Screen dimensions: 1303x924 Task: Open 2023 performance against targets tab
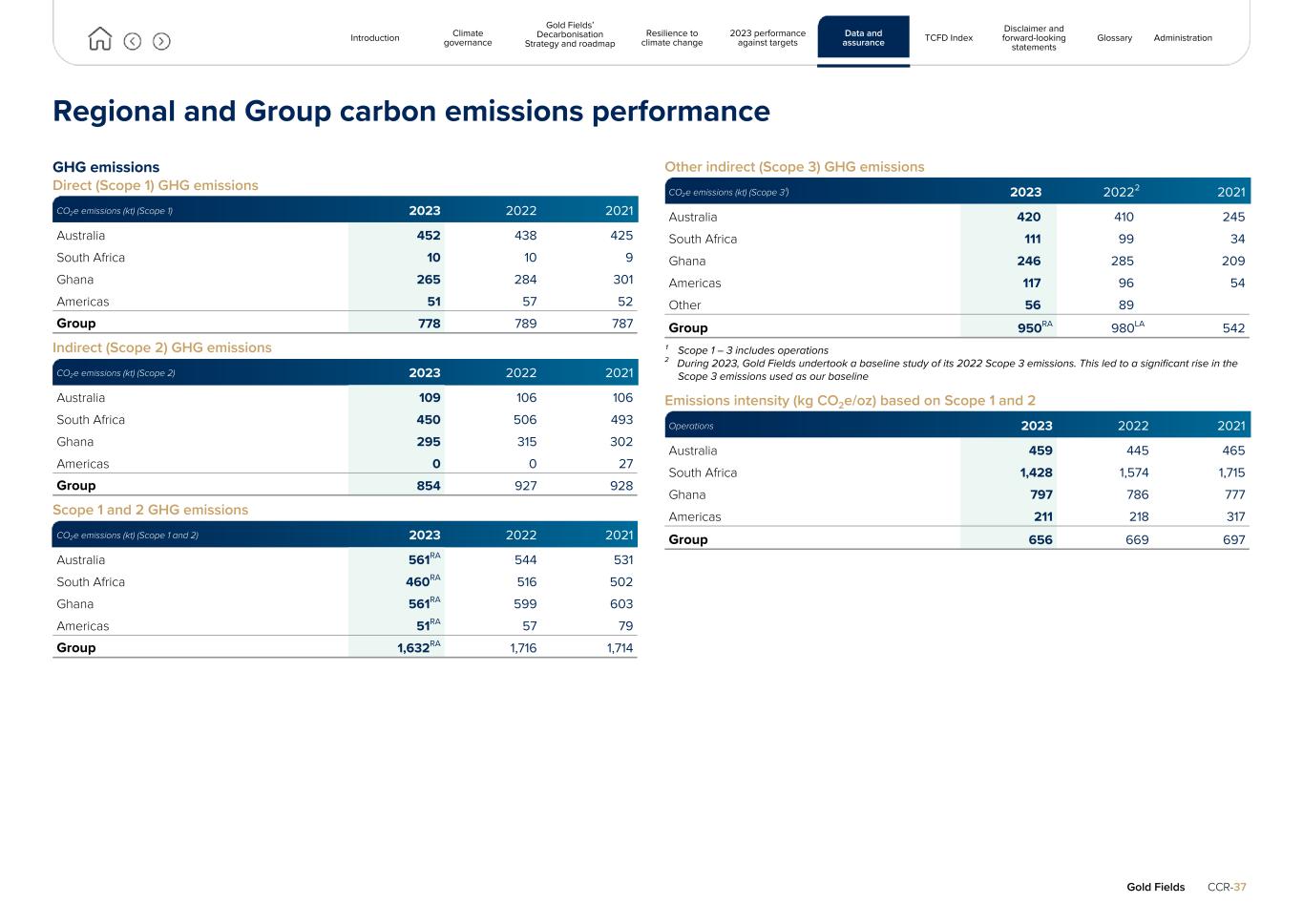click(767, 38)
